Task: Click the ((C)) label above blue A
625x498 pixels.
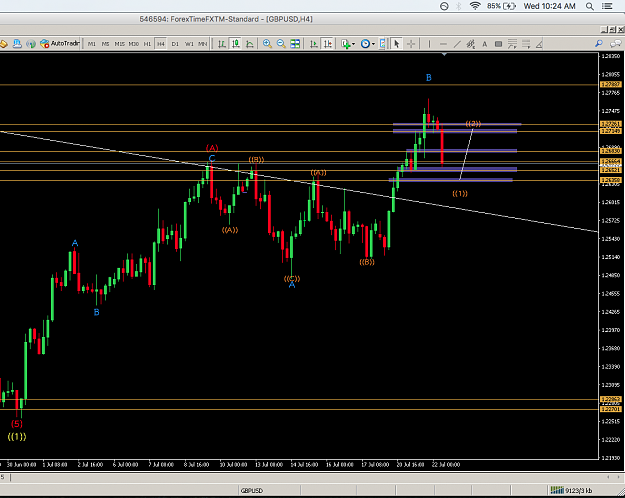Action: [292, 278]
